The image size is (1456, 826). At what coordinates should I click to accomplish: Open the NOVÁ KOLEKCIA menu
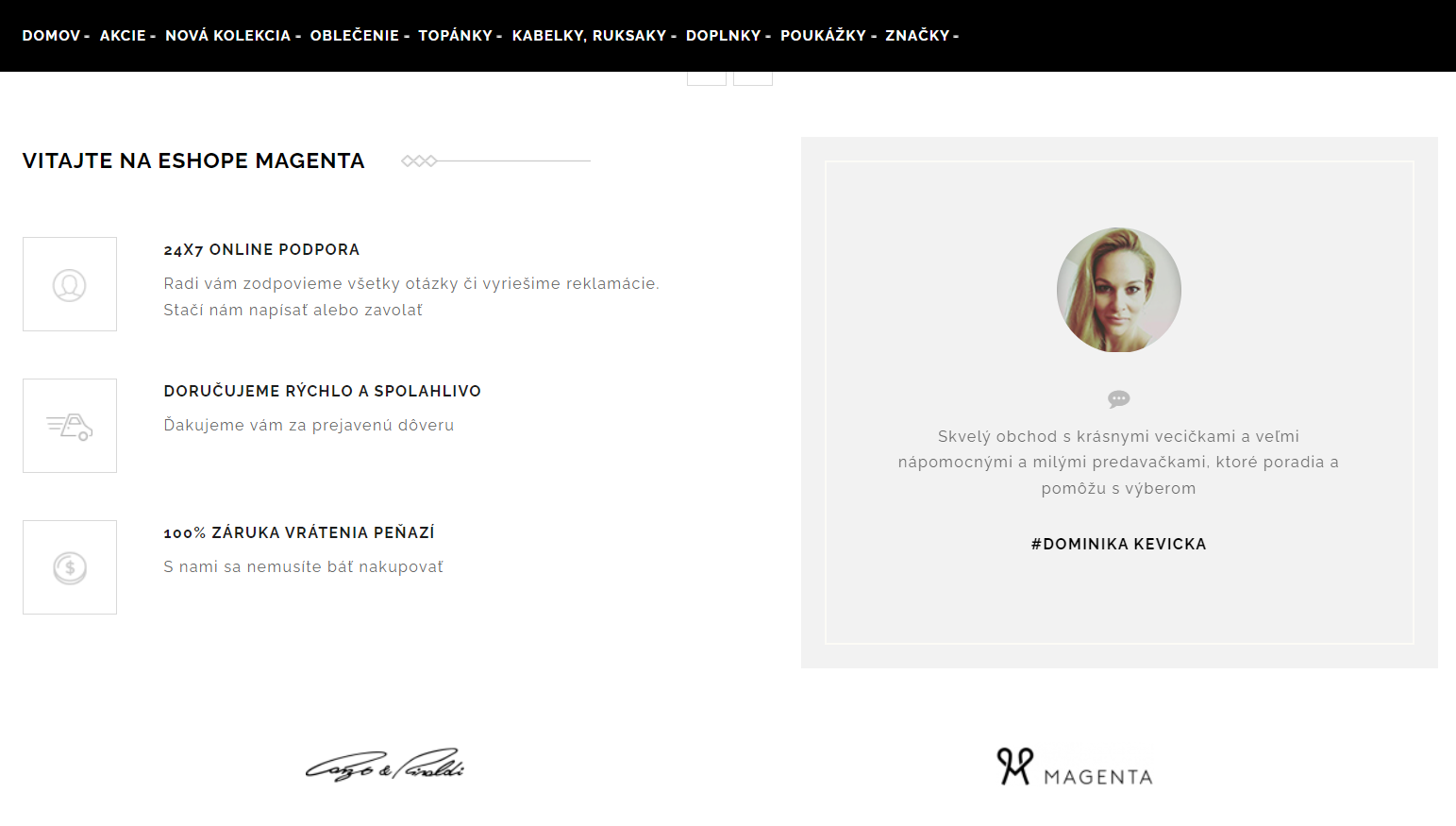[233, 36]
